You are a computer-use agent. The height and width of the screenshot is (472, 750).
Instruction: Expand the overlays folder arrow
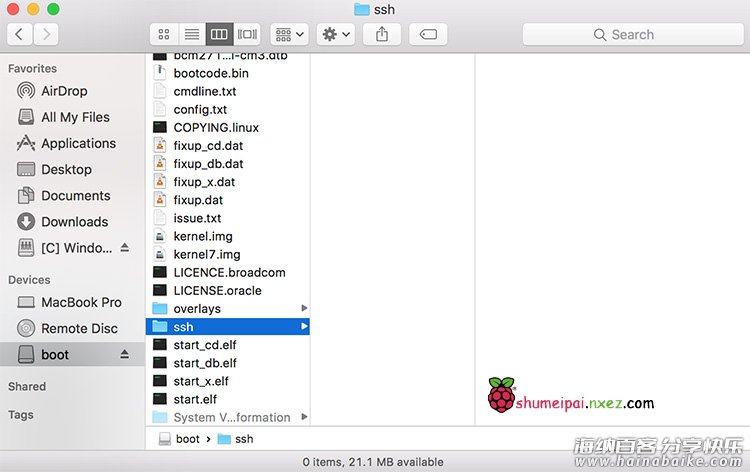(304, 308)
